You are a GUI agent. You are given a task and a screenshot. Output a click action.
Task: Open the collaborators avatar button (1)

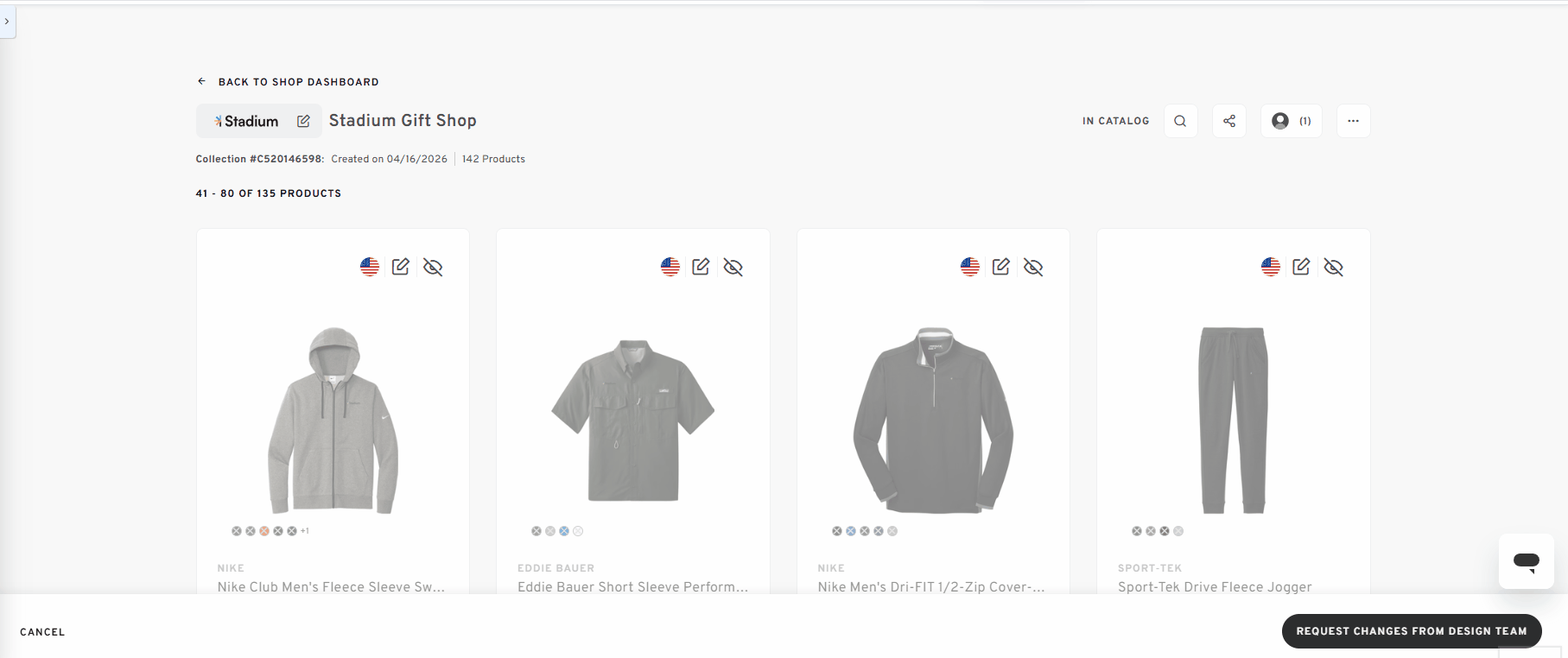coord(1292,121)
